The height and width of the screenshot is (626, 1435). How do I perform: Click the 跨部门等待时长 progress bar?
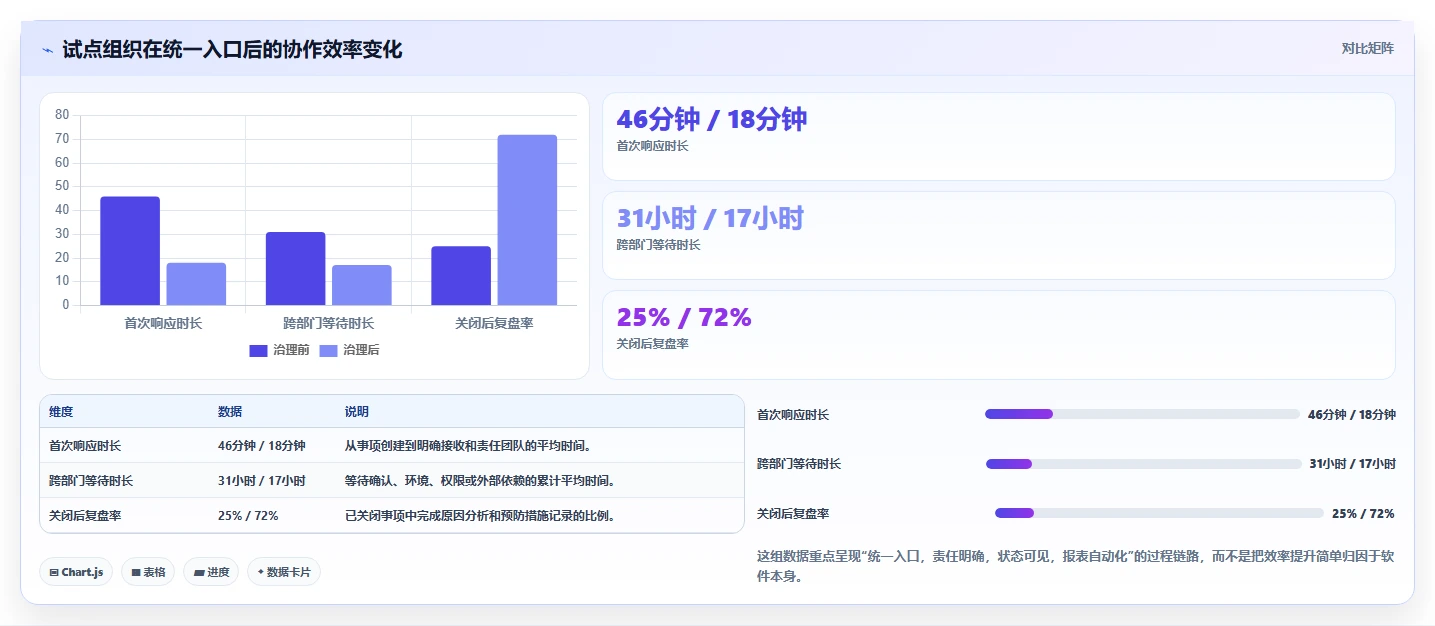(x=1144, y=464)
